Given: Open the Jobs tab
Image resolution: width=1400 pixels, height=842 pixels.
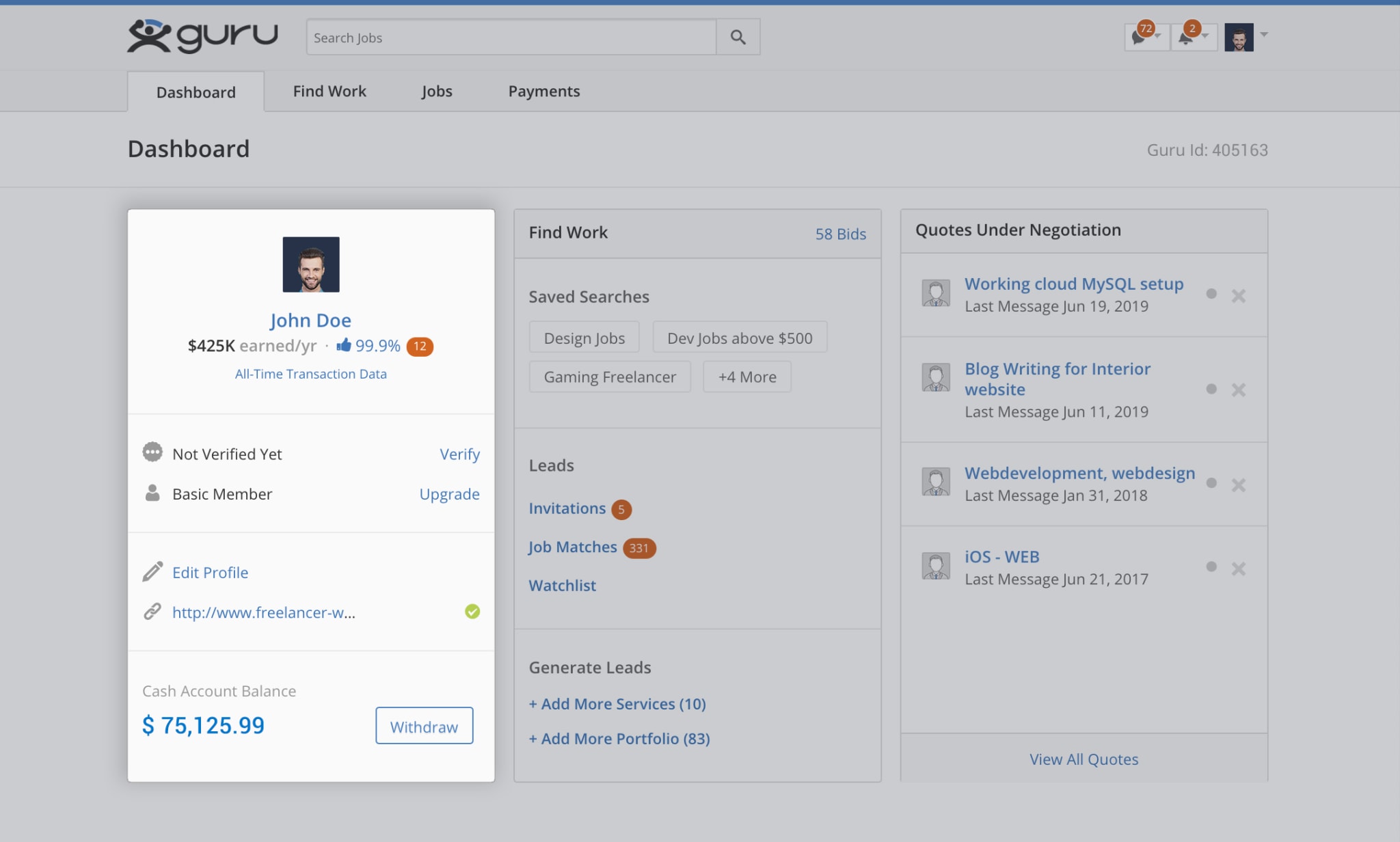Looking at the screenshot, I should [x=437, y=91].
